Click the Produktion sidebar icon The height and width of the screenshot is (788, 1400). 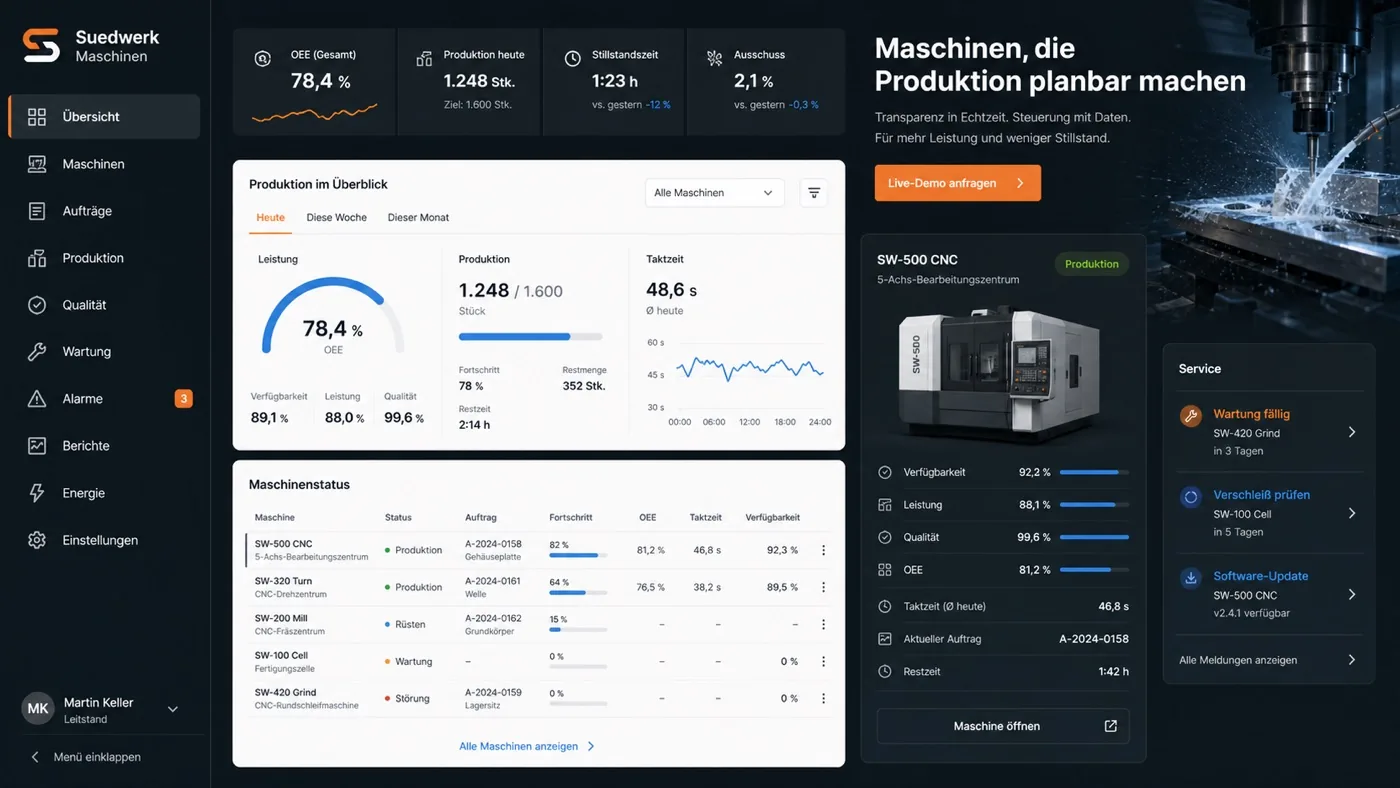pos(37,258)
